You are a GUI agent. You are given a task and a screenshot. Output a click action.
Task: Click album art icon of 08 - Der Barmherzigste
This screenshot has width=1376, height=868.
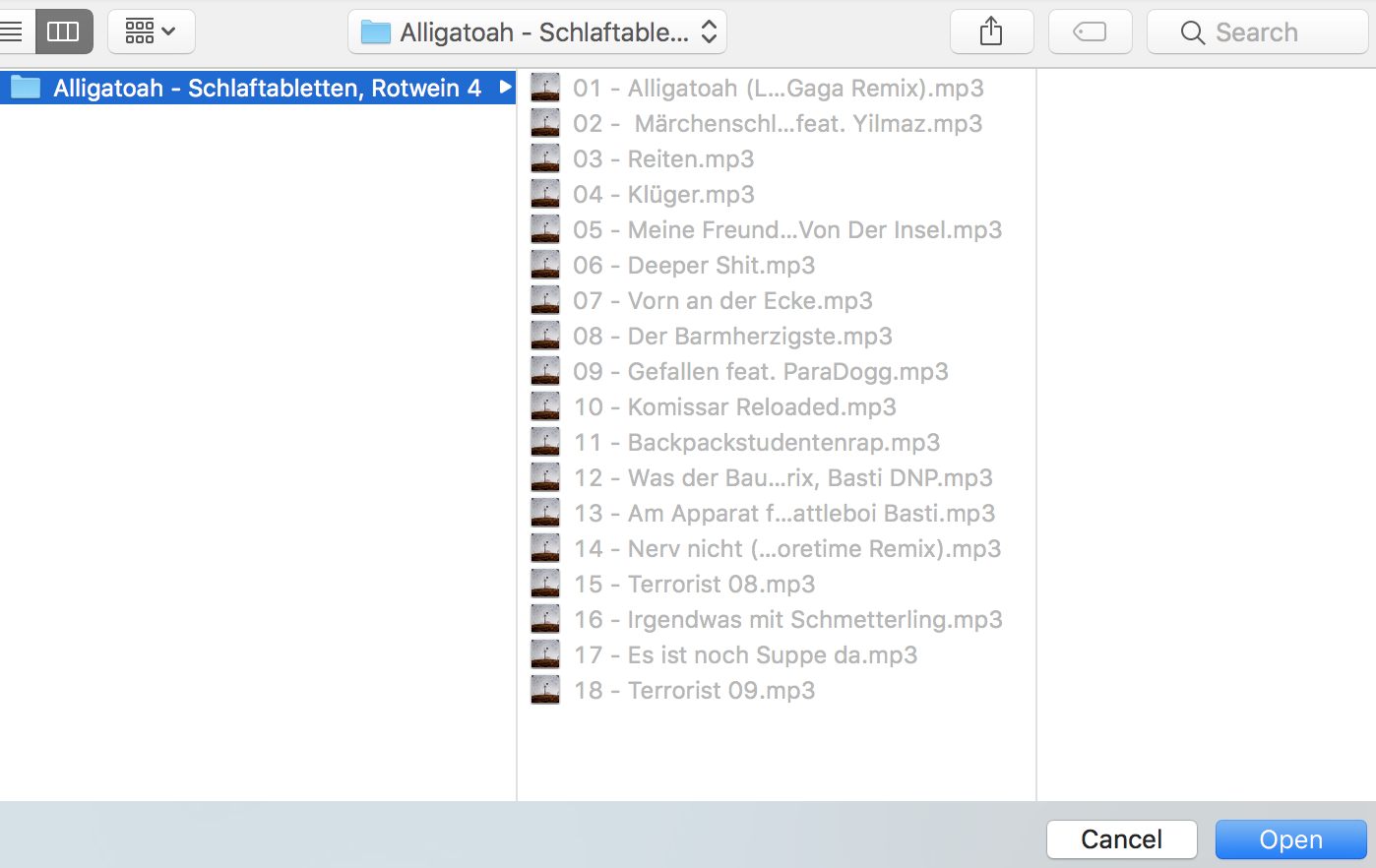pos(545,336)
